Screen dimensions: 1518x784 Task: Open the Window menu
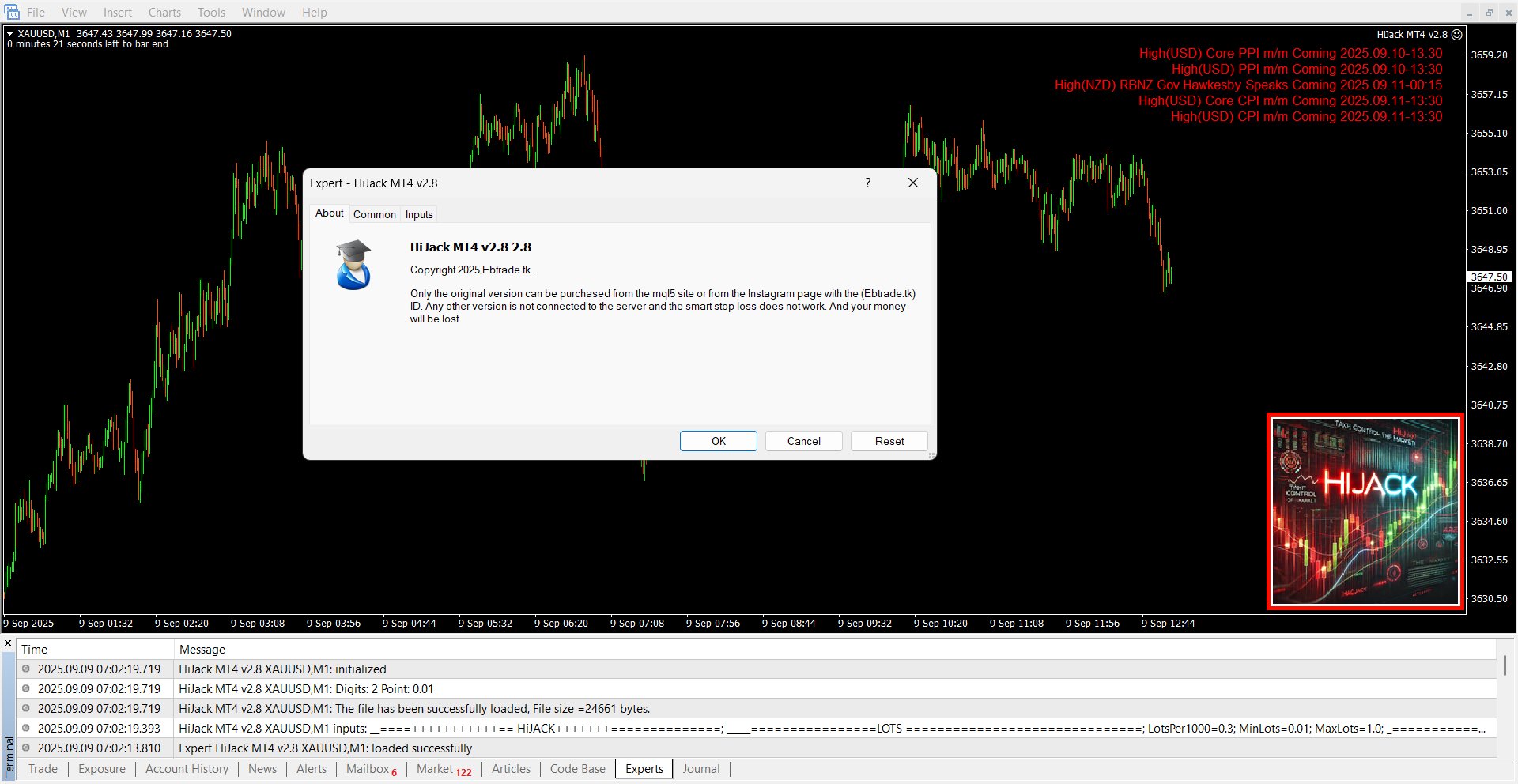[263, 12]
